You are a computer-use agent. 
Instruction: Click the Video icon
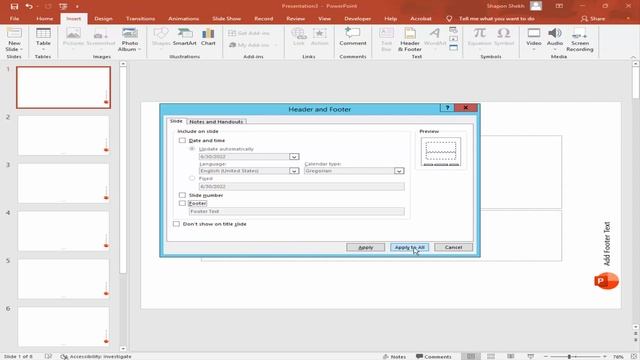[x=534, y=39]
